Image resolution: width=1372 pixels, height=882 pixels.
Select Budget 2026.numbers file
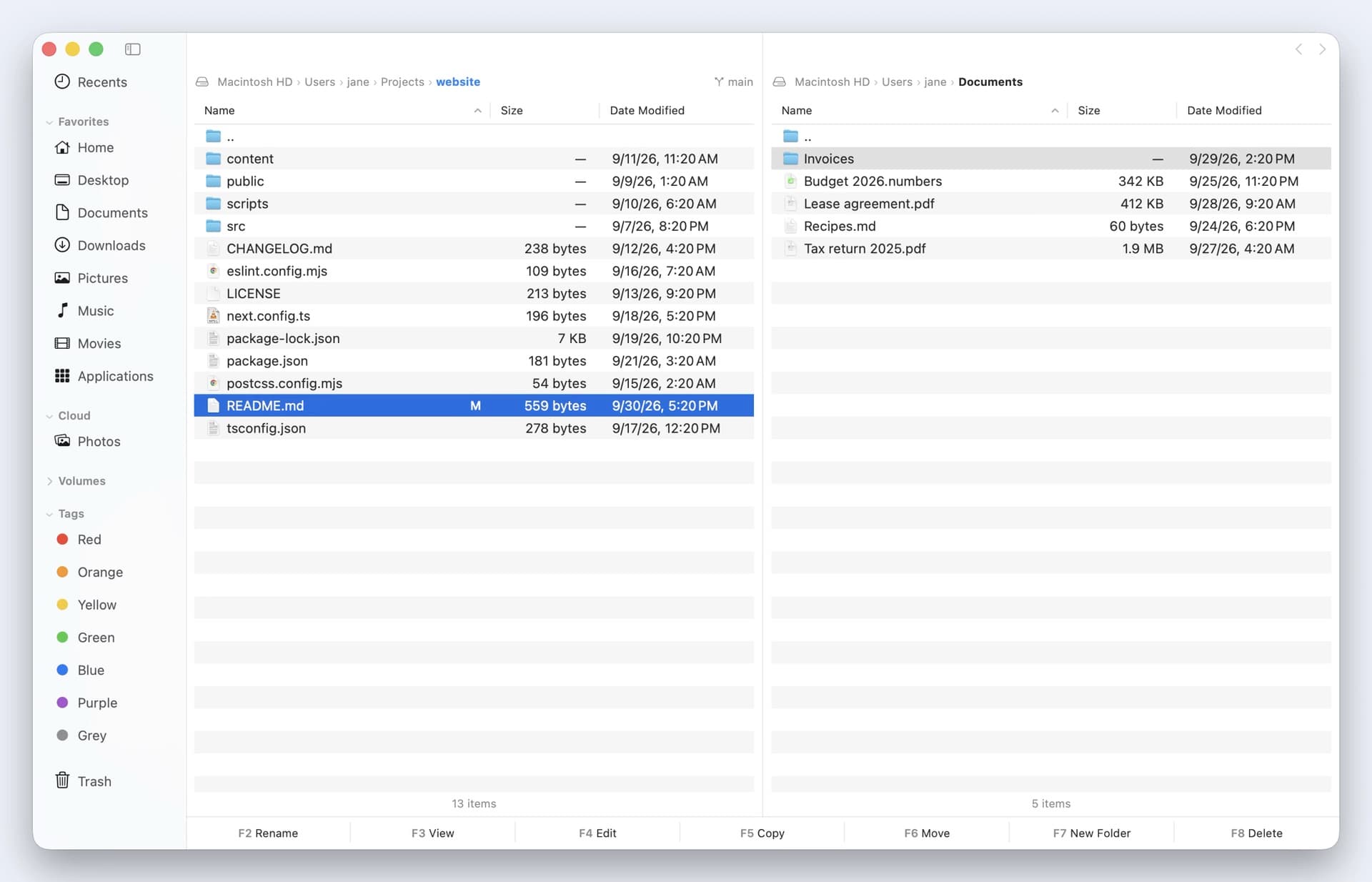[x=1050, y=182]
